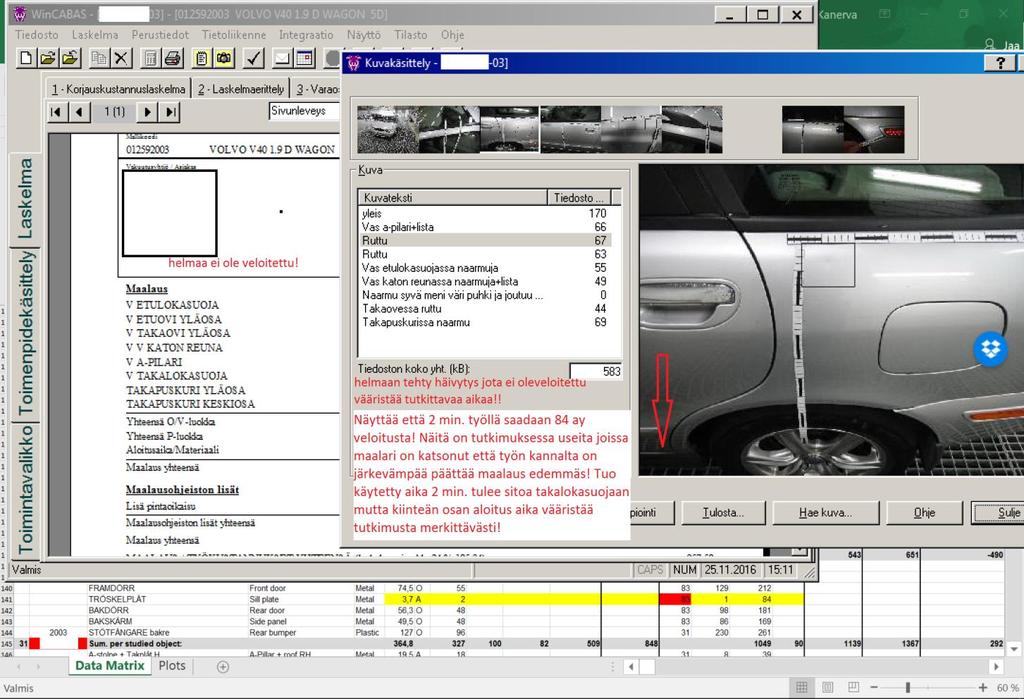The width and height of the screenshot is (1024, 699).
Task: Select the first car thumbnail in the strip
Action: (x=387, y=129)
